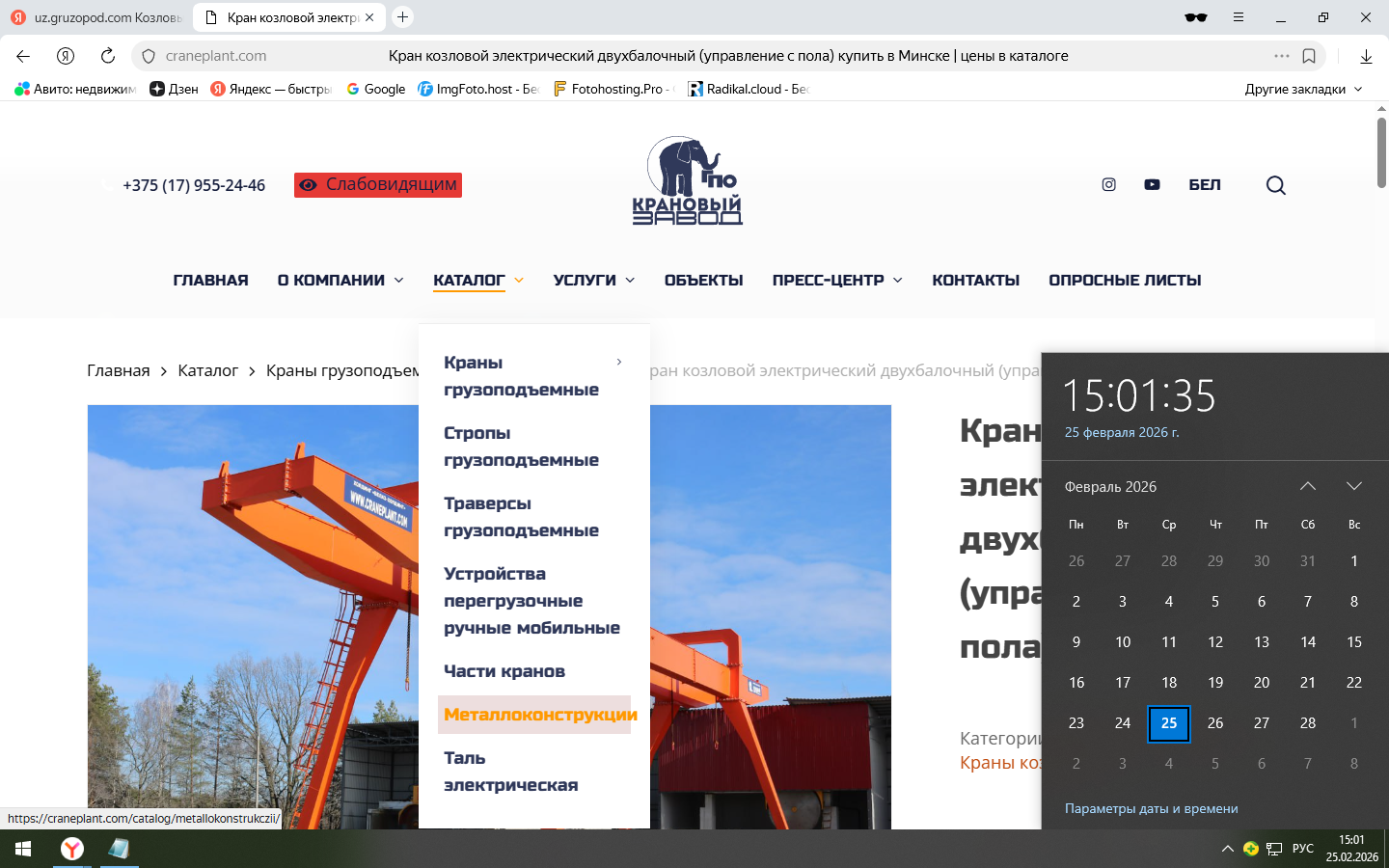Open the Дзен bookmark
This screenshot has height=868, width=1389.
click(174, 89)
